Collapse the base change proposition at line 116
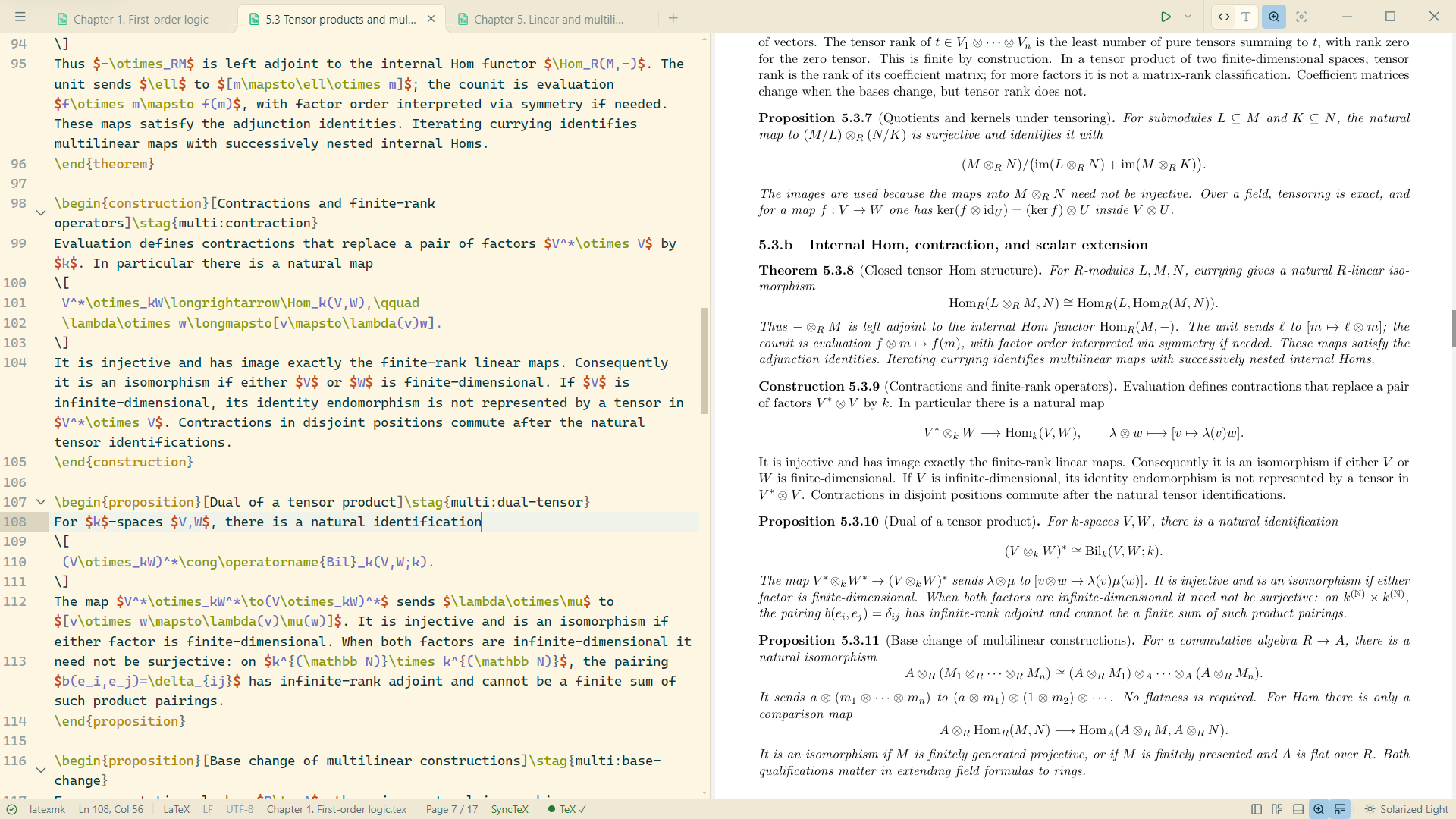The image size is (1456, 819). [41, 770]
